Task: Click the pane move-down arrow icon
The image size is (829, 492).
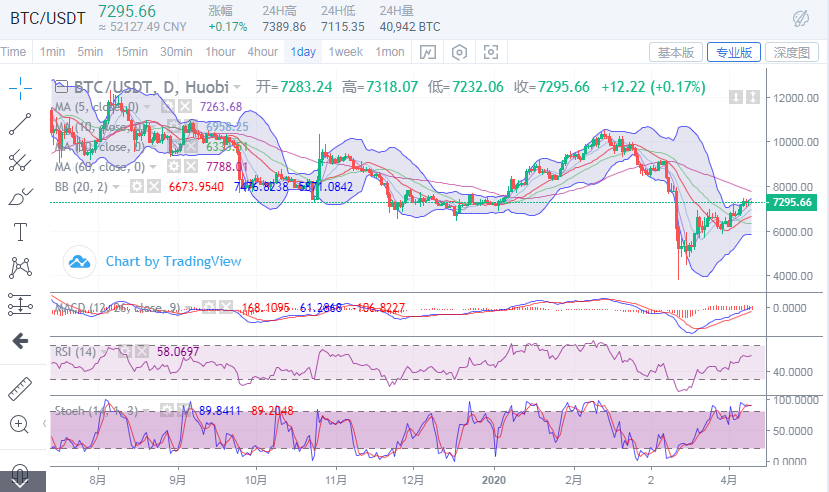Action: pos(736,97)
